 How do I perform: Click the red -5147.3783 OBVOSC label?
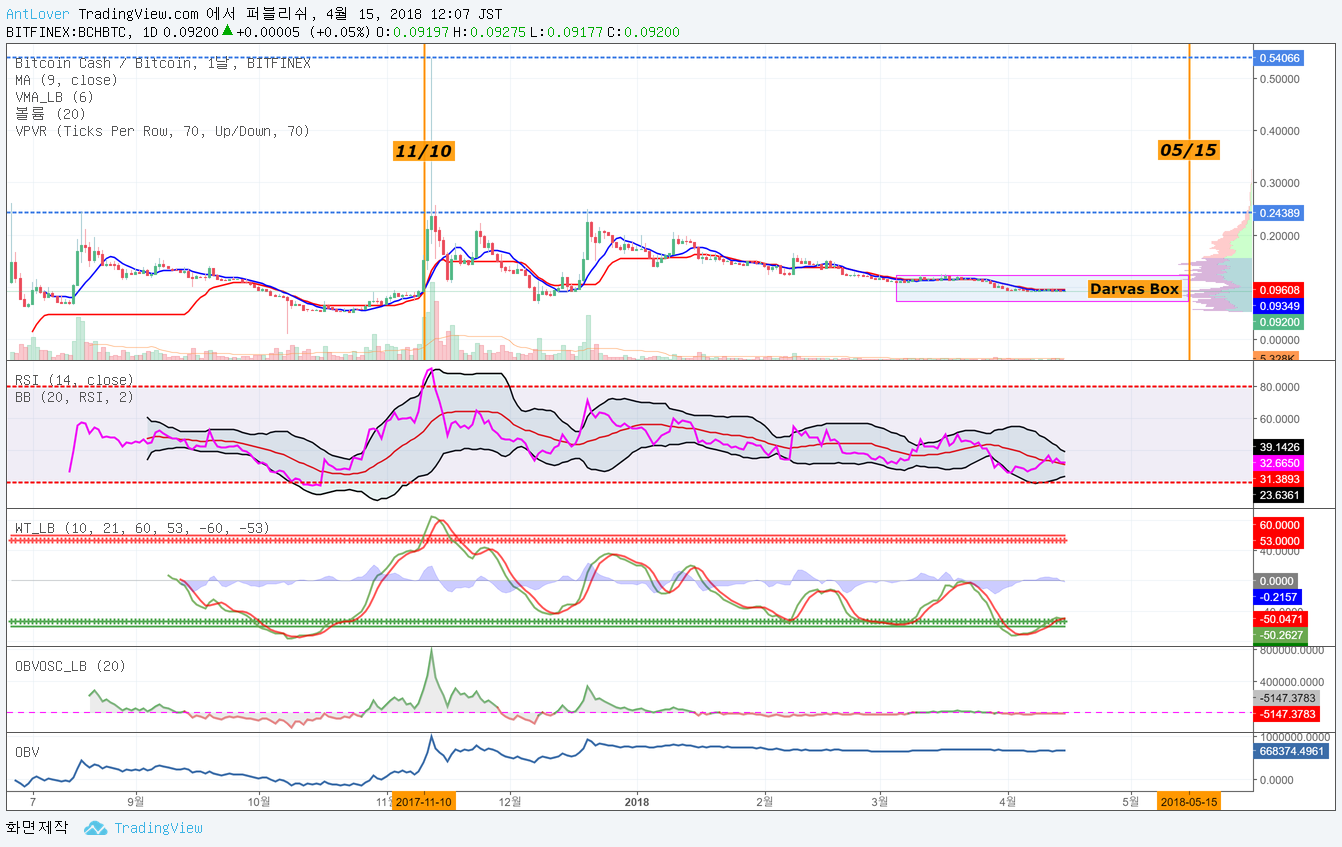click(x=1287, y=714)
